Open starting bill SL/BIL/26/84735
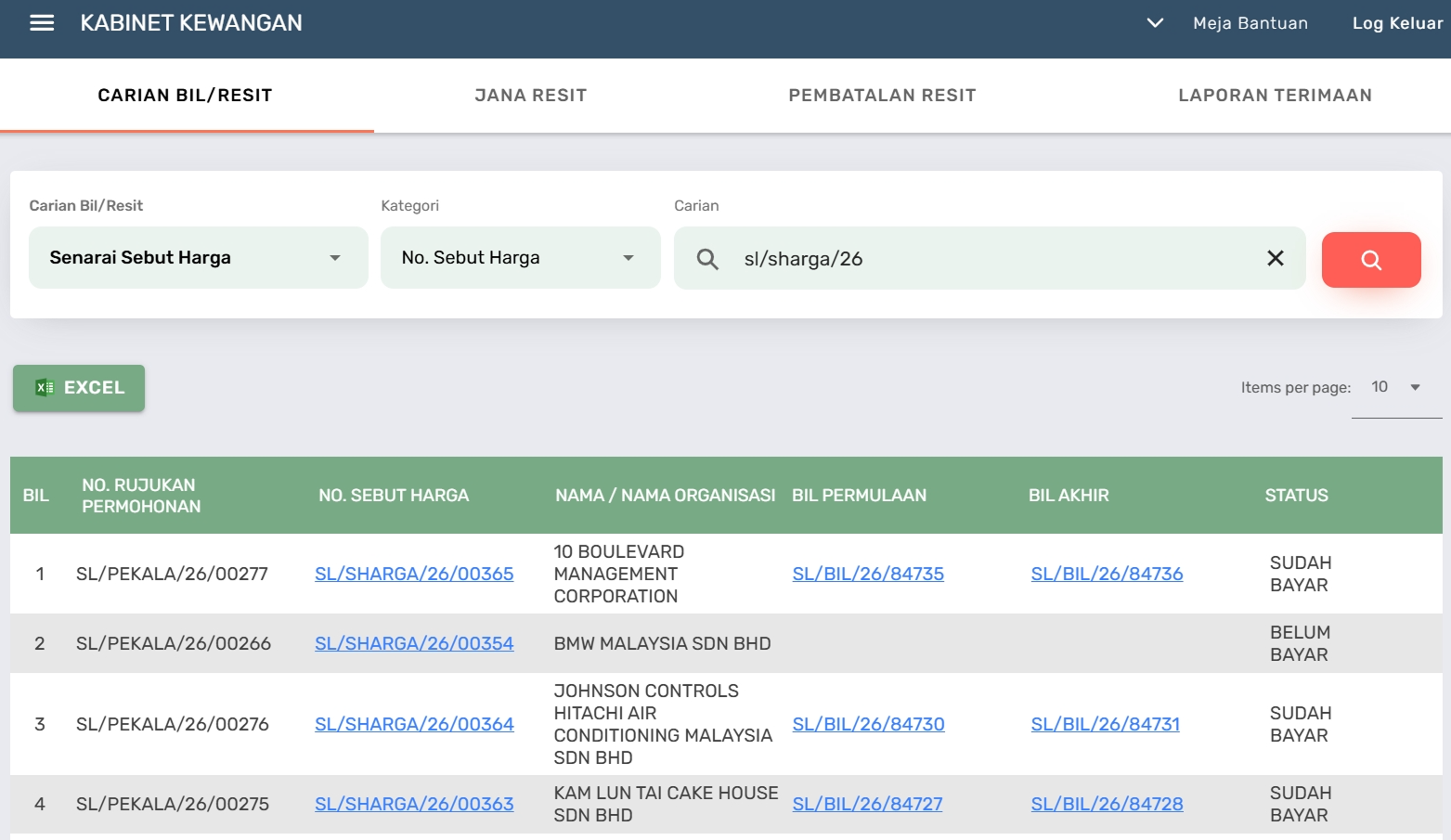The height and width of the screenshot is (840, 1451). click(x=868, y=574)
